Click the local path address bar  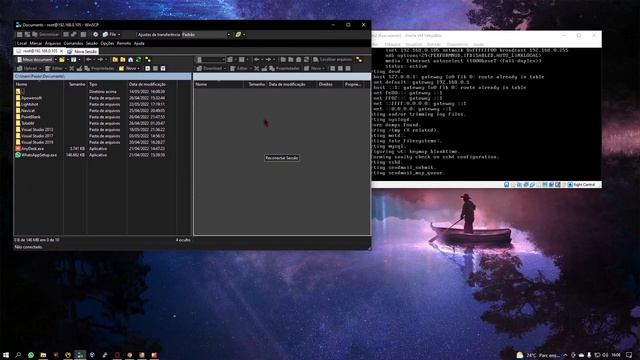click(x=102, y=76)
